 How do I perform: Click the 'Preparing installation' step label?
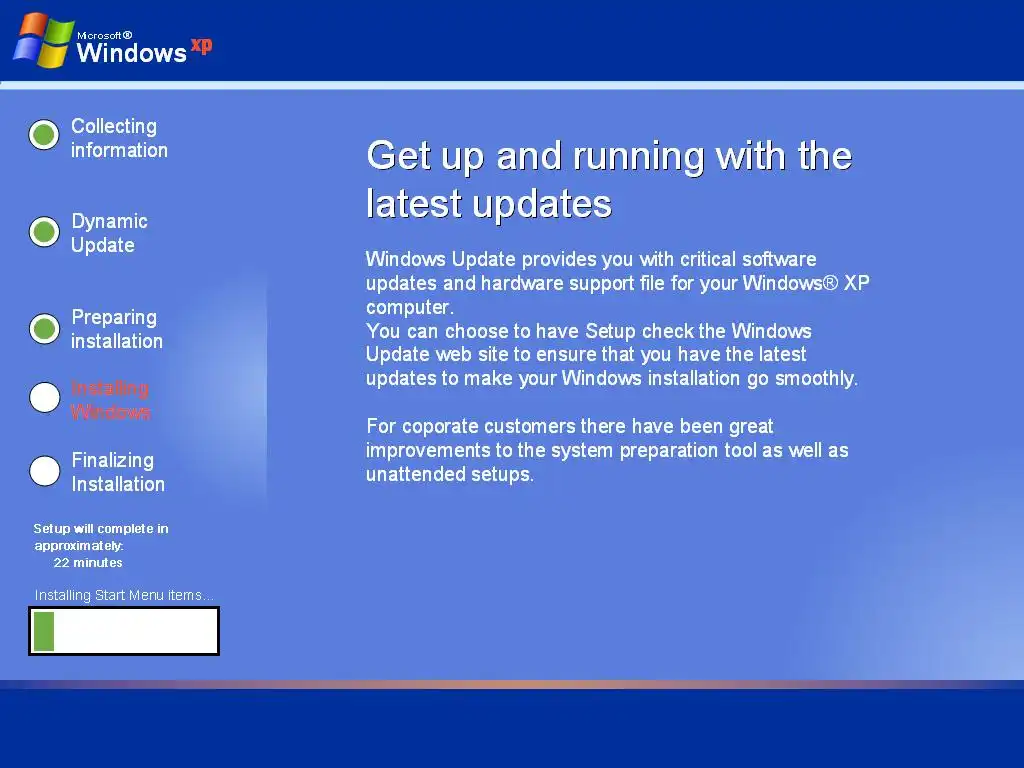tap(117, 328)
